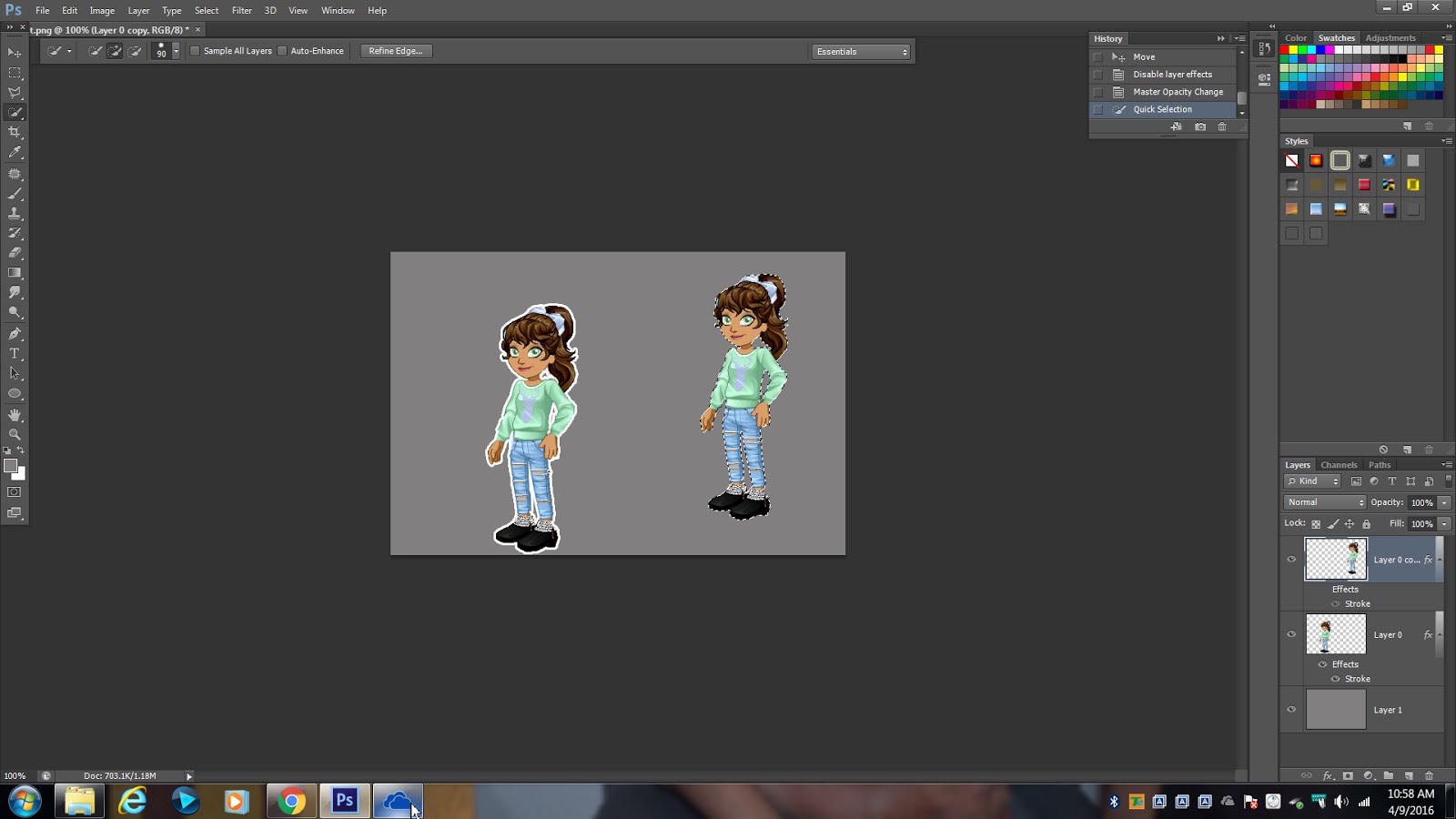Image resolution: width=1456 pixels, height=819 pixels.
Task: Open the layer style fx menu
Action: pos(1328,776)
